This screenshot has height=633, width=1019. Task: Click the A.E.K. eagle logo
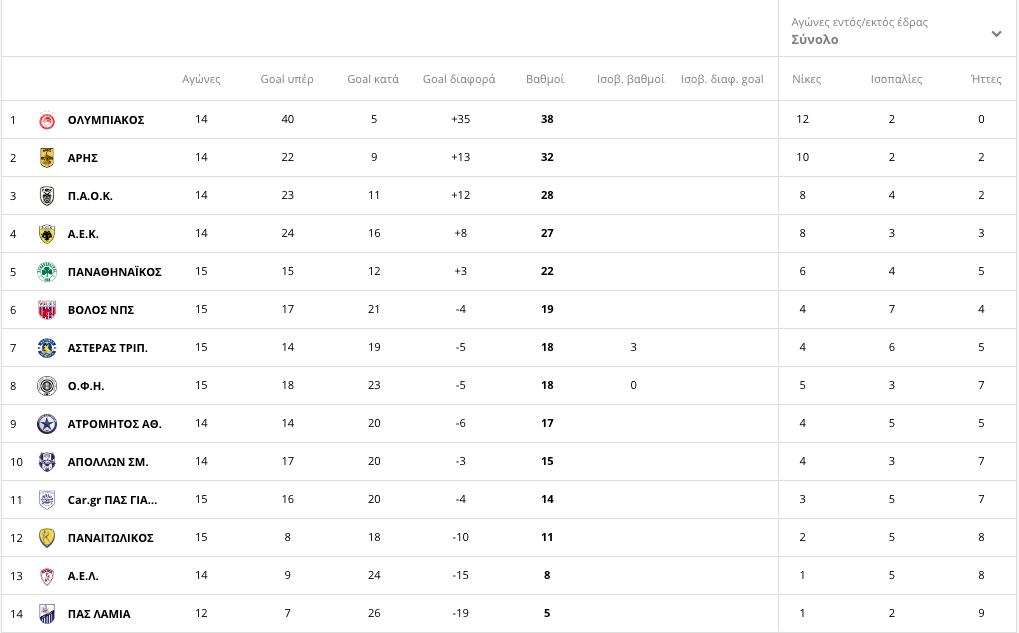(x=47, y=234)
